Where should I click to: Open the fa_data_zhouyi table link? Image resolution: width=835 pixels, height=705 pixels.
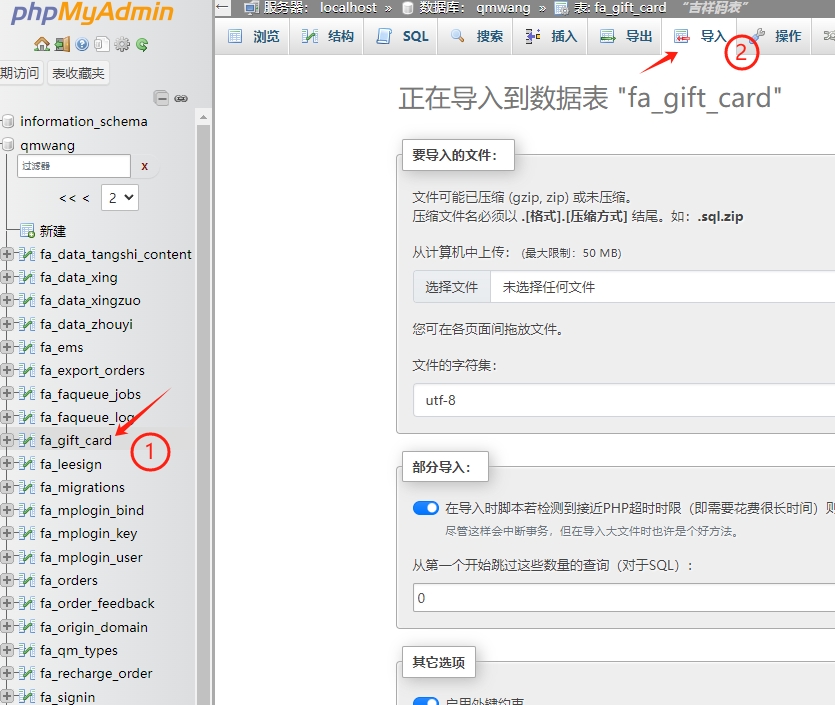[86, 324]
